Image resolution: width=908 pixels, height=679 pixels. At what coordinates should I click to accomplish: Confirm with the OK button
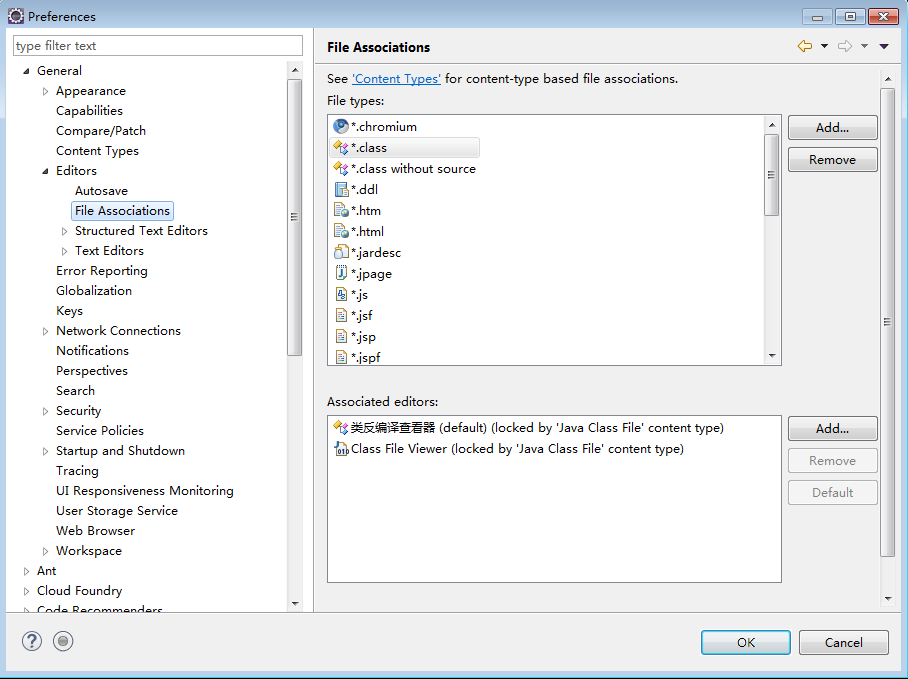pos(745,643)
